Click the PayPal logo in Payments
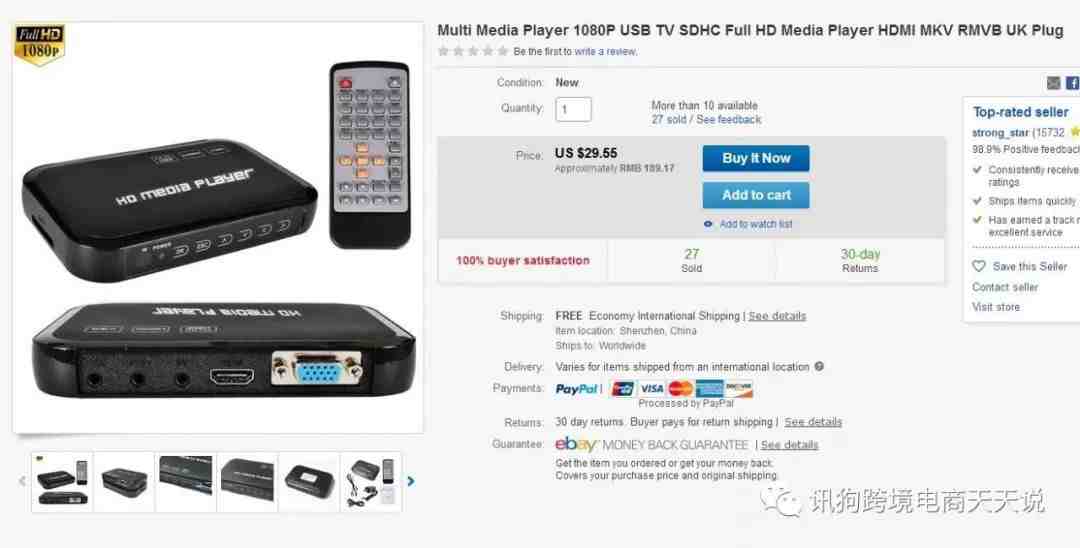The image size is (1080, 548). (x=577, y=389)
